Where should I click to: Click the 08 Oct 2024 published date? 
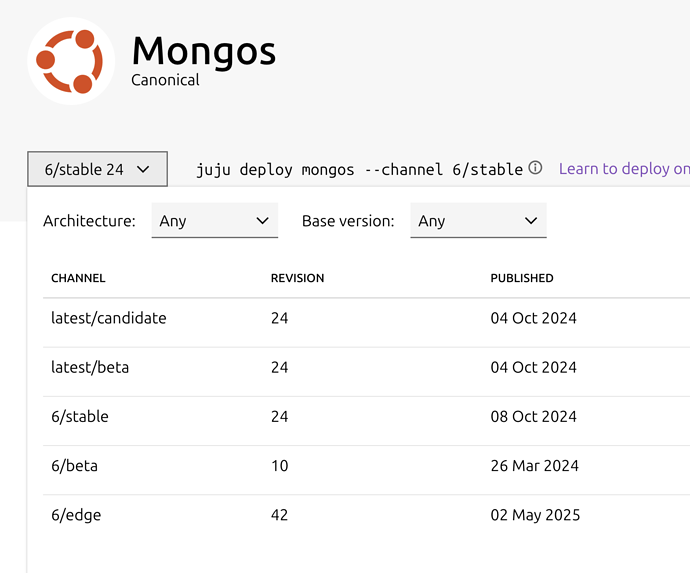533,417
